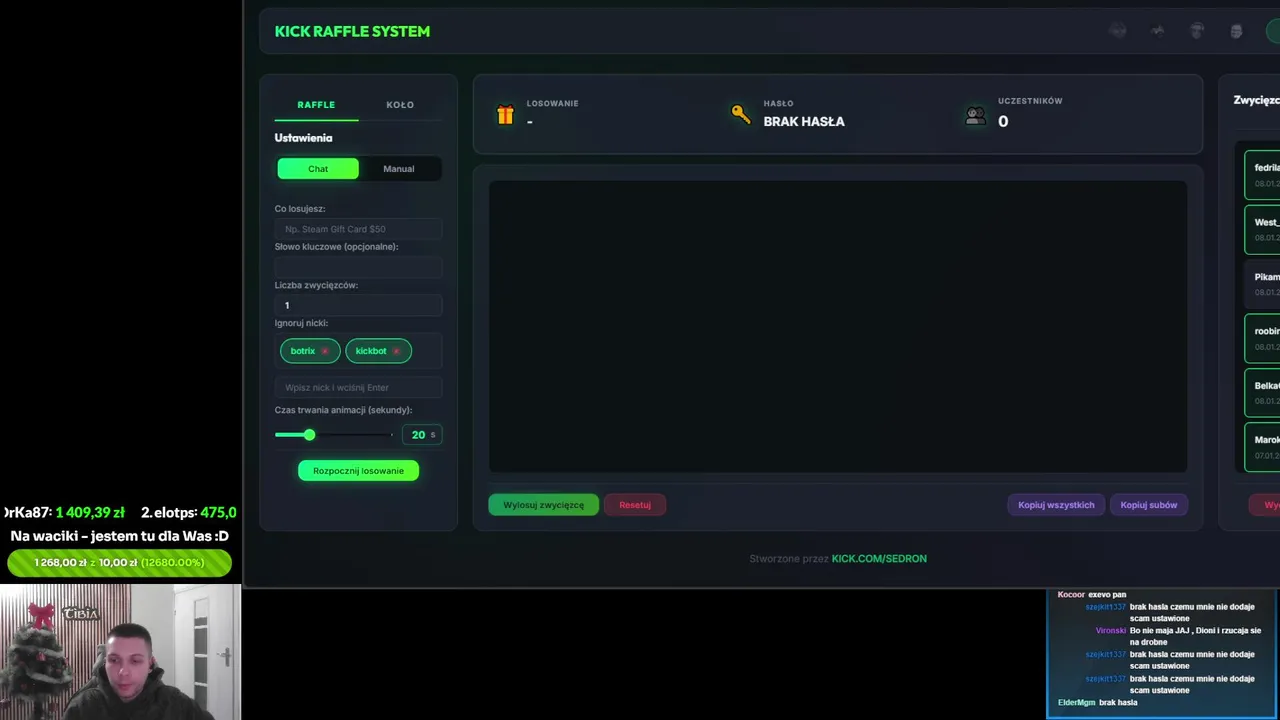The image size is (1280, 720).
Task: Focus the Co losujesz prize field
Action: pyautogui.click(x=358, y=229)
